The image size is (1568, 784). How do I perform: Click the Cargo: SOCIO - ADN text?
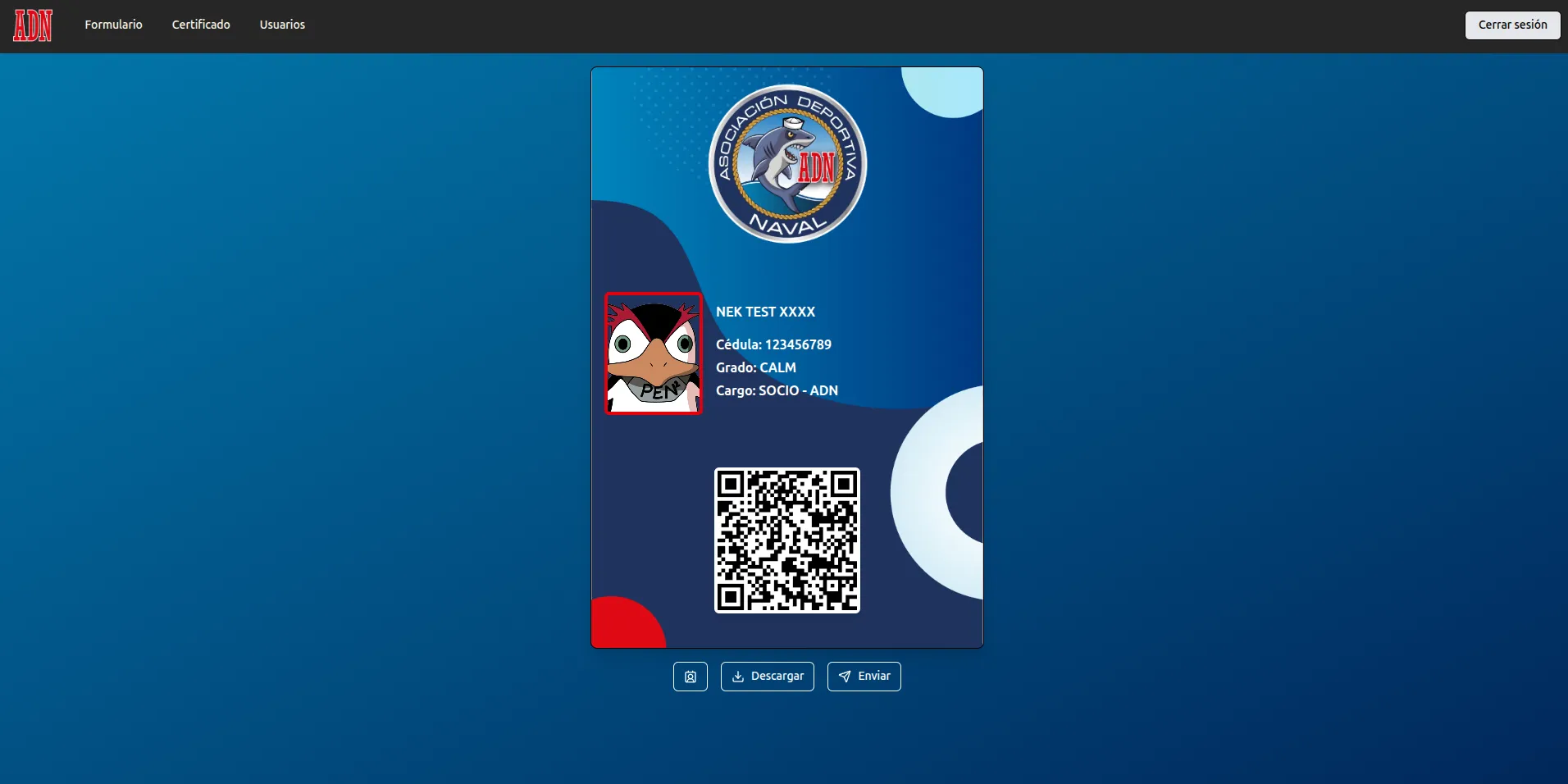[776, 390]
